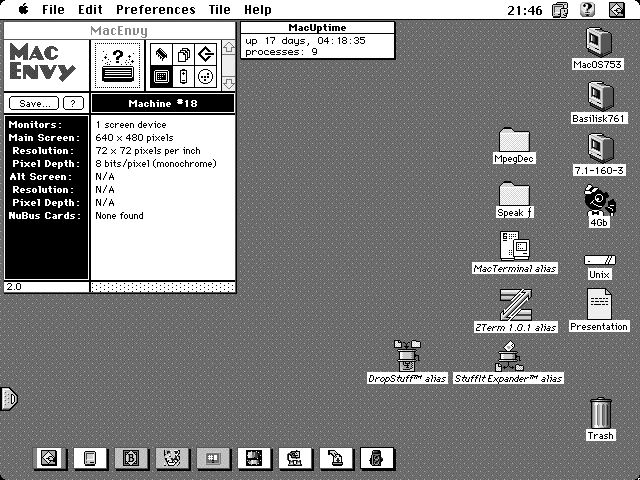This screenshot has width=640, height=480.
Task: Select the StuffIt Expander alias icon
Action: coord(509,355)
